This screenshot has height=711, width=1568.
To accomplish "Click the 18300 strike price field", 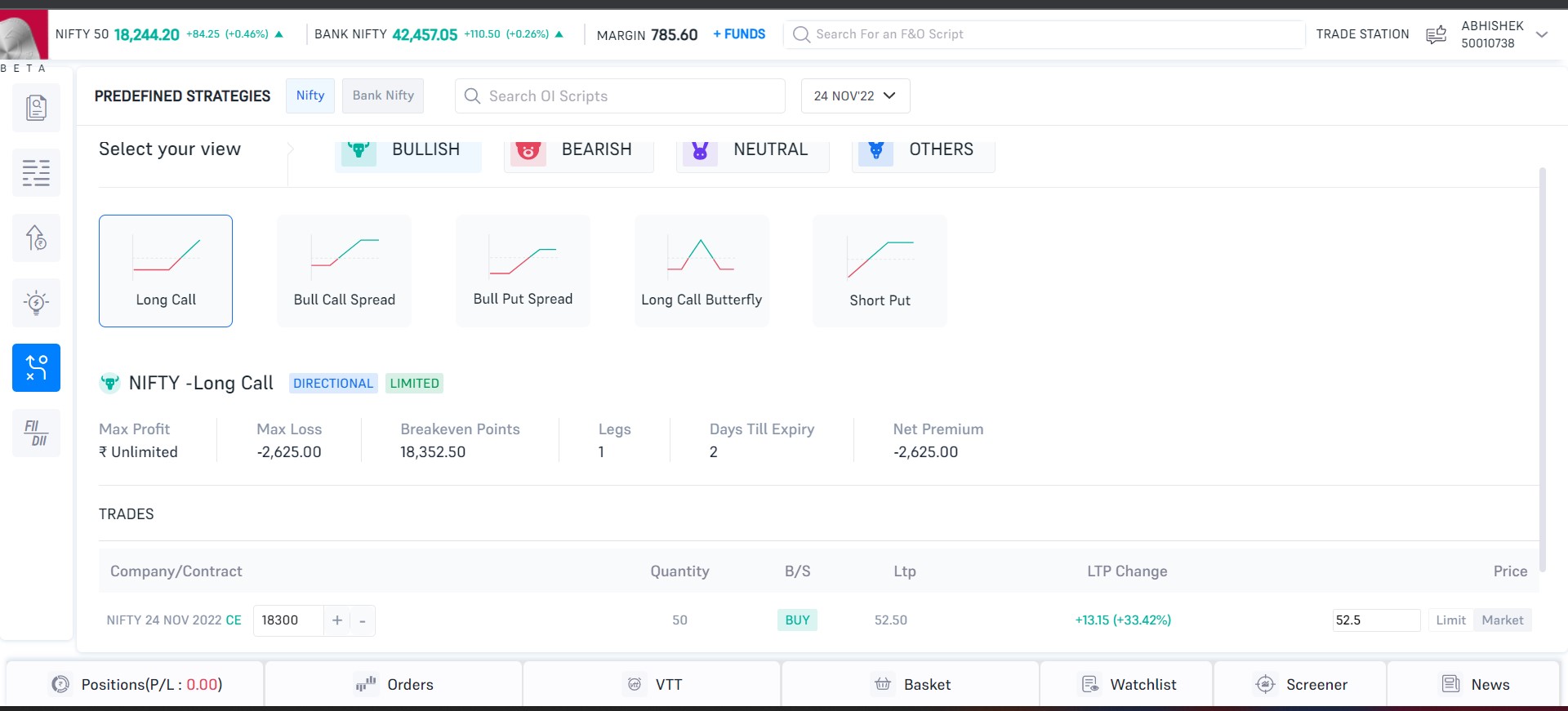I will [x=289, y=620].
